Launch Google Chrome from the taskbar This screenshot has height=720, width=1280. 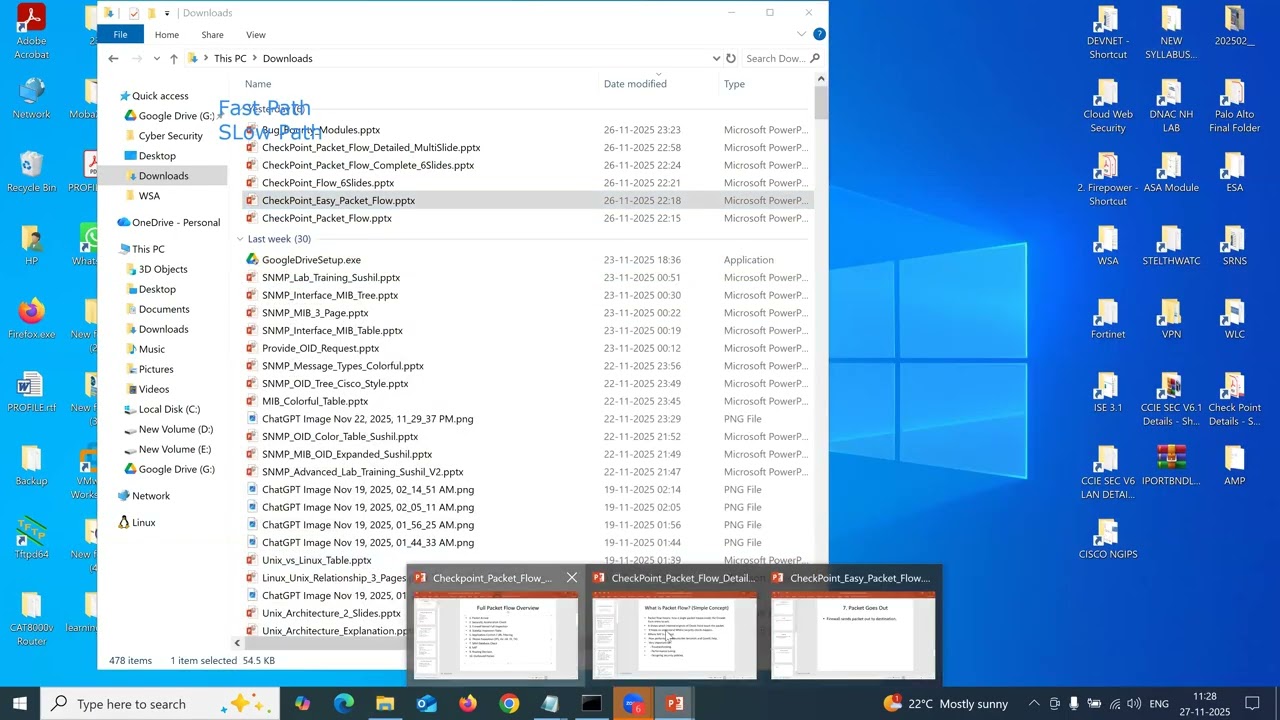509,704
